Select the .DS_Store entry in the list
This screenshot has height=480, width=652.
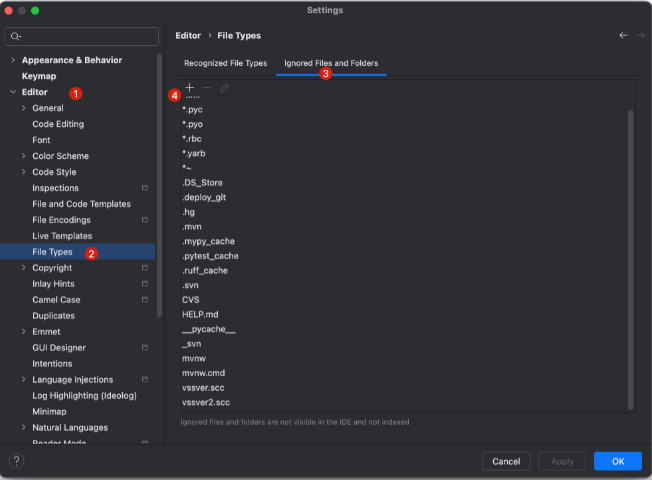[202, 183]
